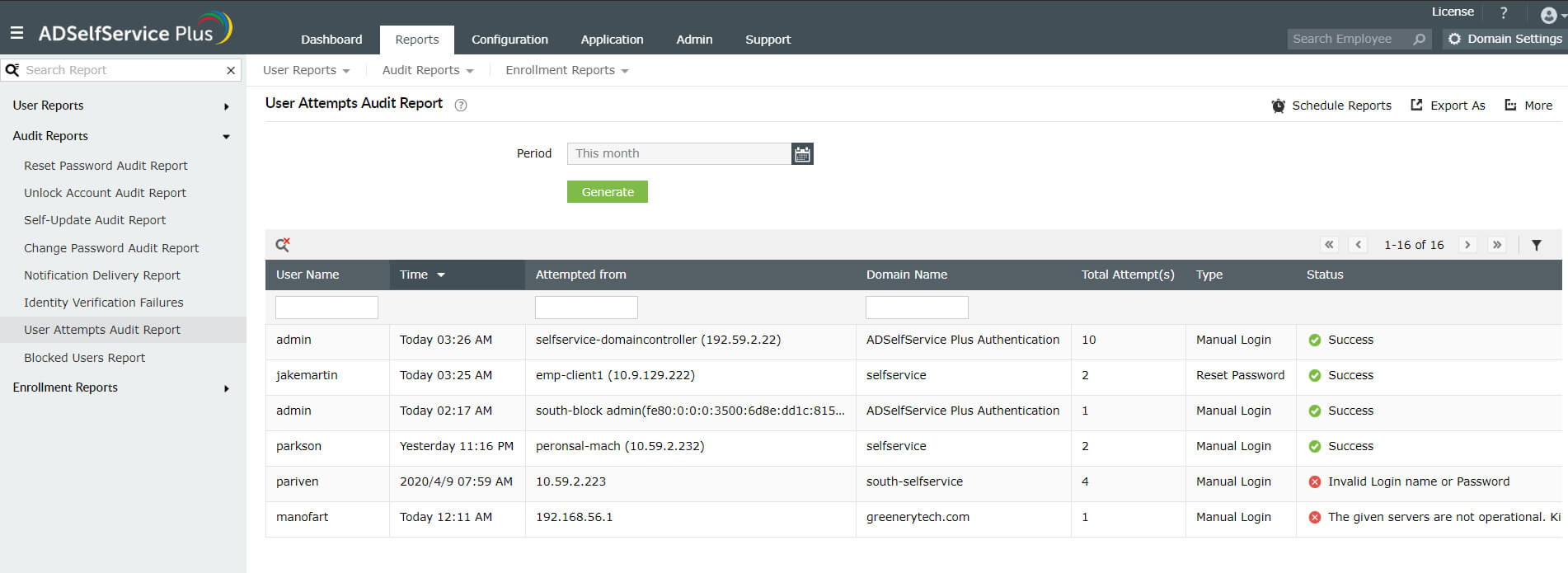Click the Status column header
1568x573 pixels.
click(1325, 275)
